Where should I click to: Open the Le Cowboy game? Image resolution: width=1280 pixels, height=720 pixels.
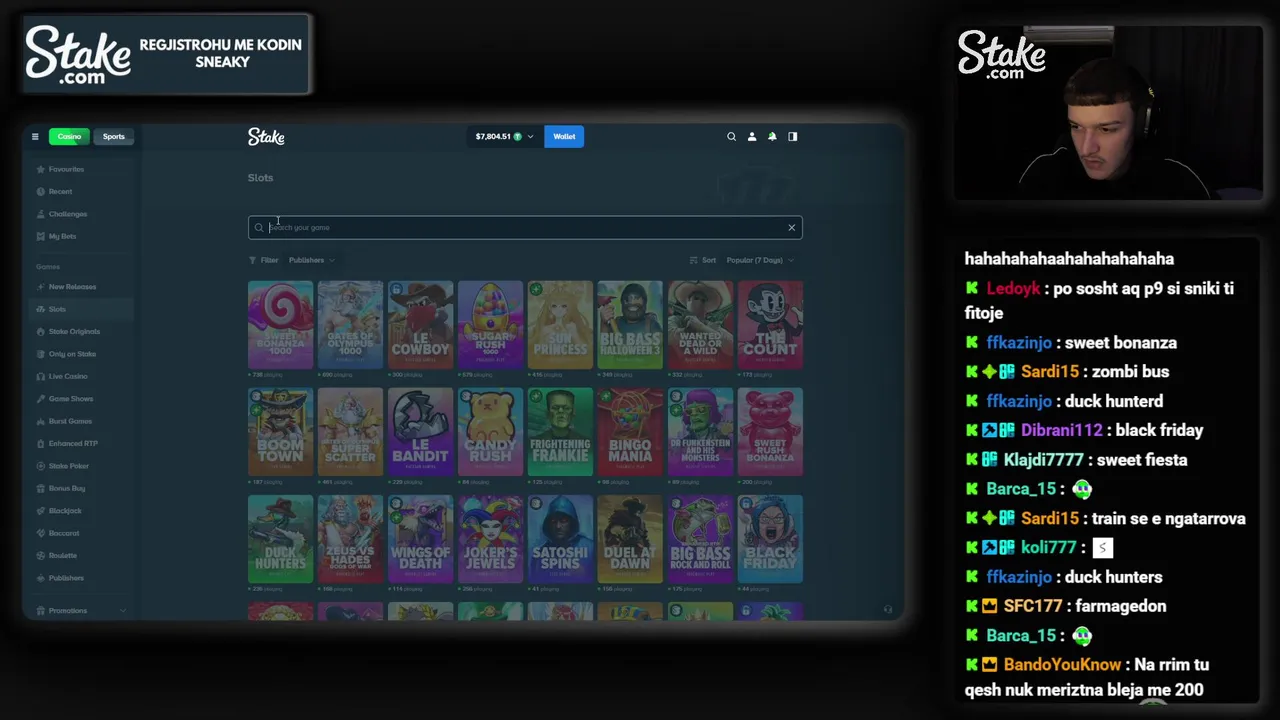(420, 325)
